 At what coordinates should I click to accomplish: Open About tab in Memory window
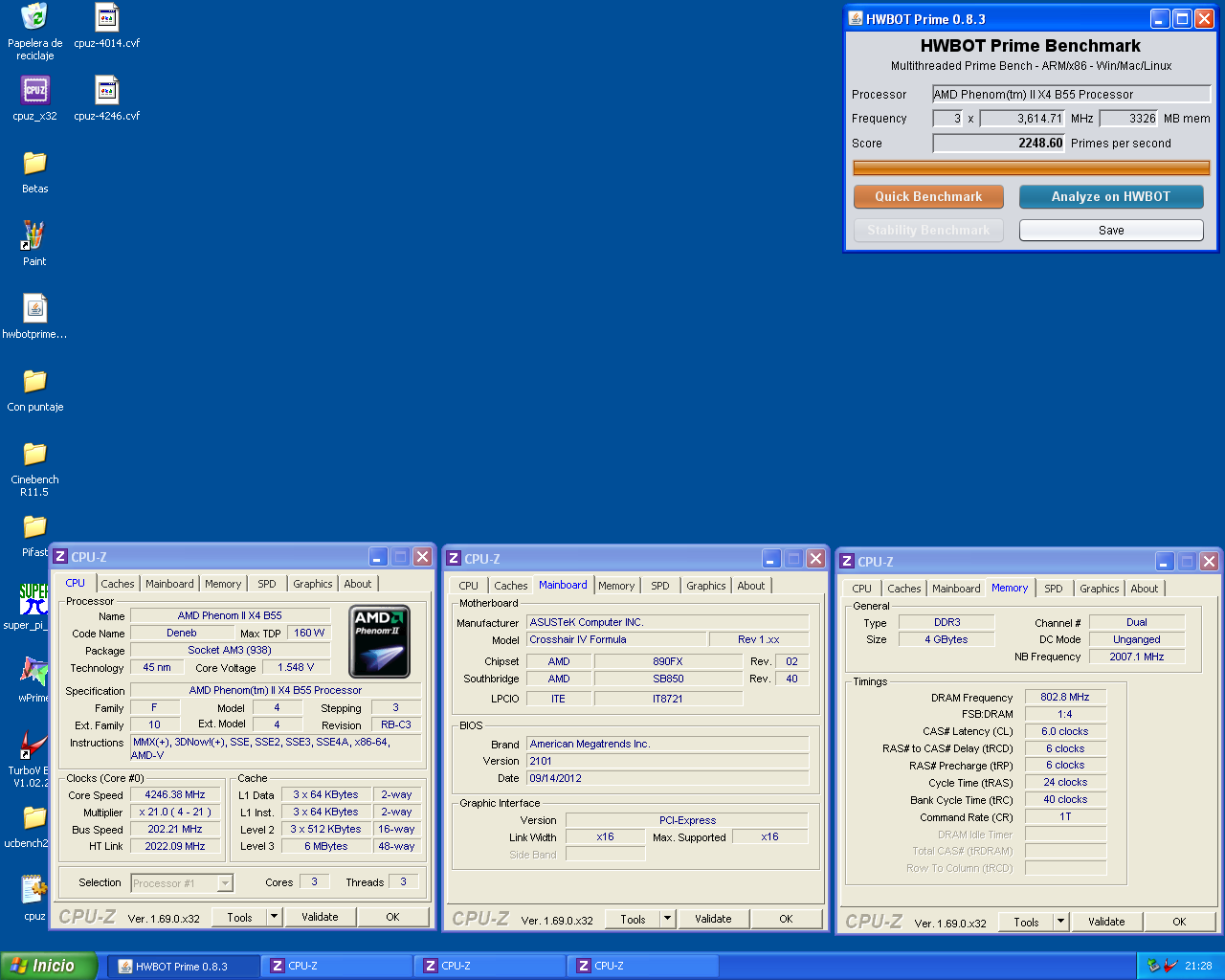pyautogui.click(x=1145, y=589)
